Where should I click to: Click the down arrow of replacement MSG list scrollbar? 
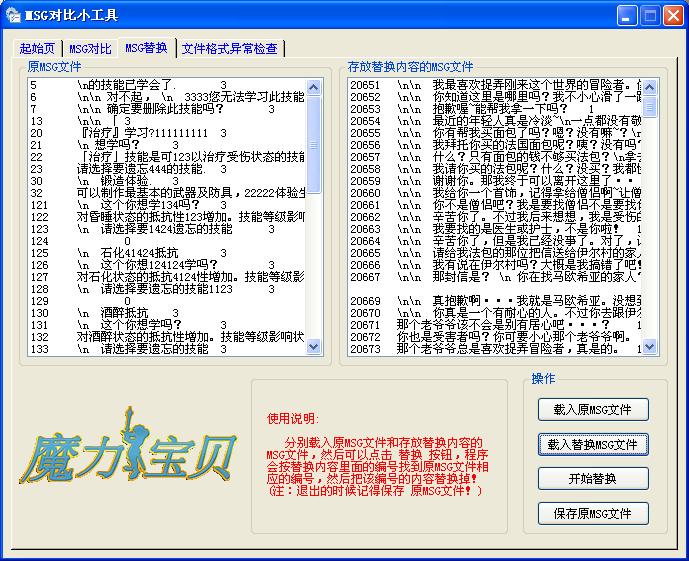click(650, 348)
